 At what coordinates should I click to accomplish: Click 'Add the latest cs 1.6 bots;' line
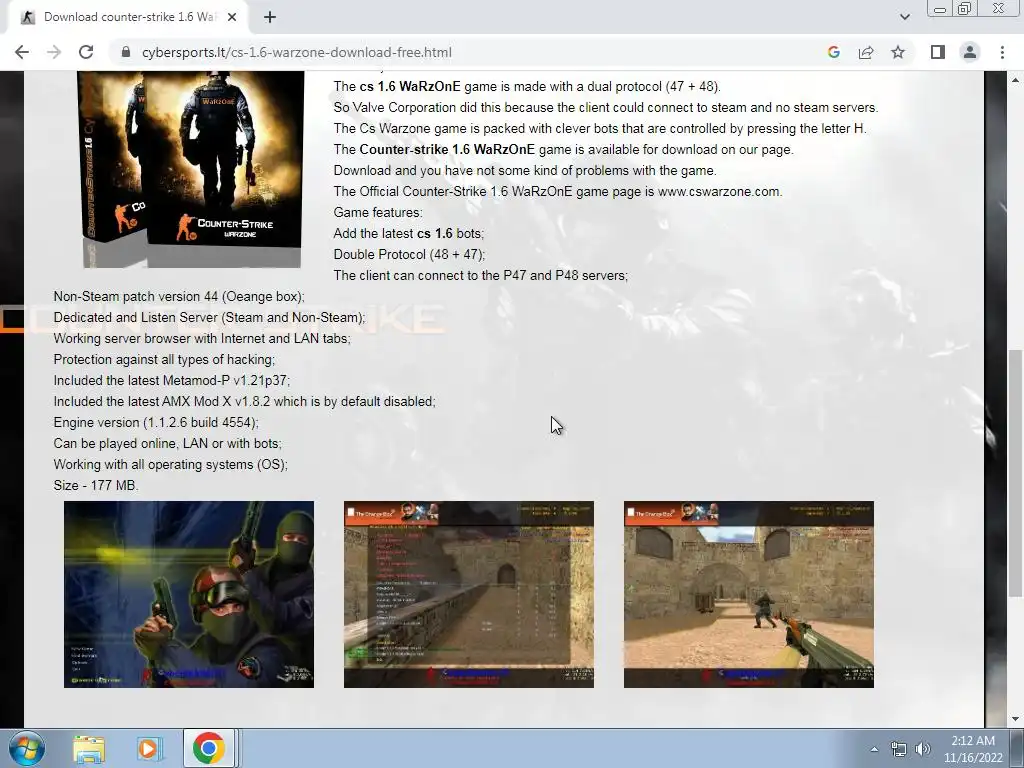[409, 233]
